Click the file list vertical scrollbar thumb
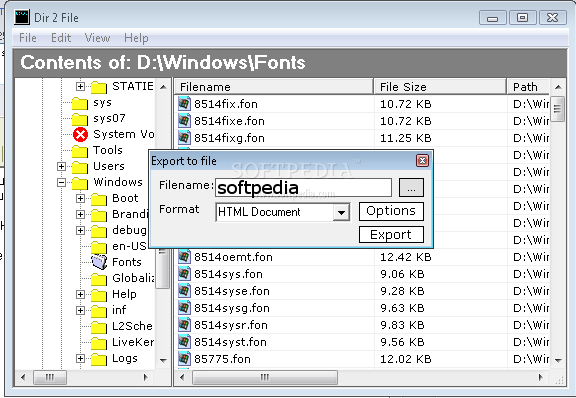The height and width of the screenshot is (398, 576). click(x=558, y=109)
